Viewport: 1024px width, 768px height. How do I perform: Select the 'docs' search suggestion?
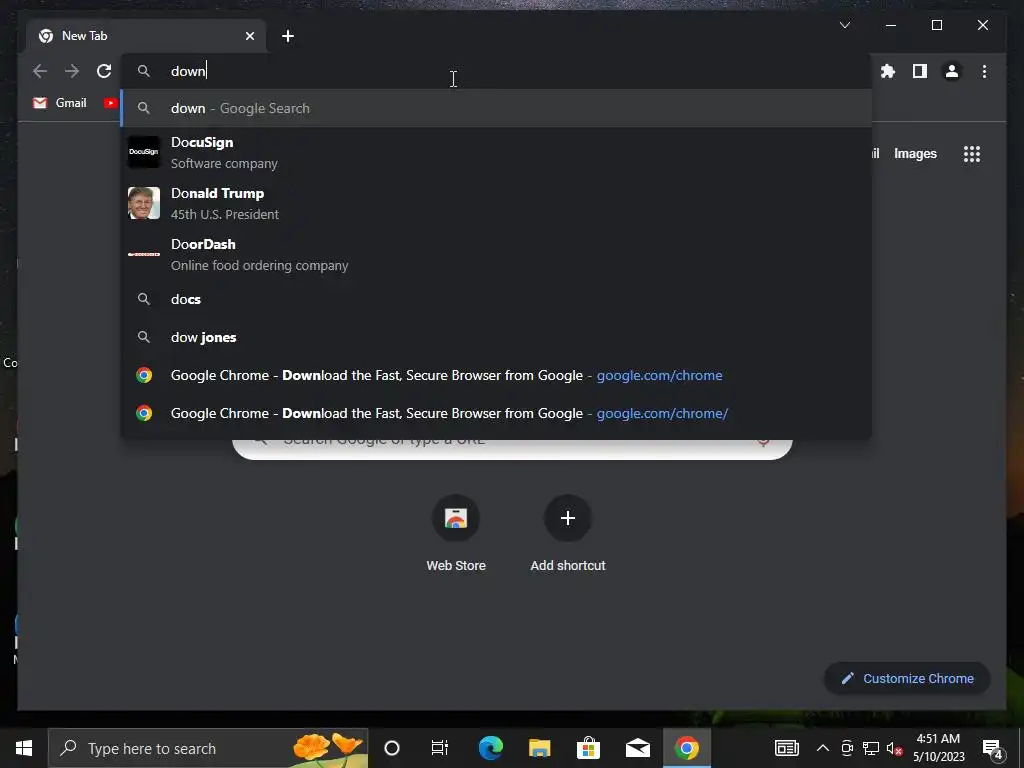click(496, 299)
